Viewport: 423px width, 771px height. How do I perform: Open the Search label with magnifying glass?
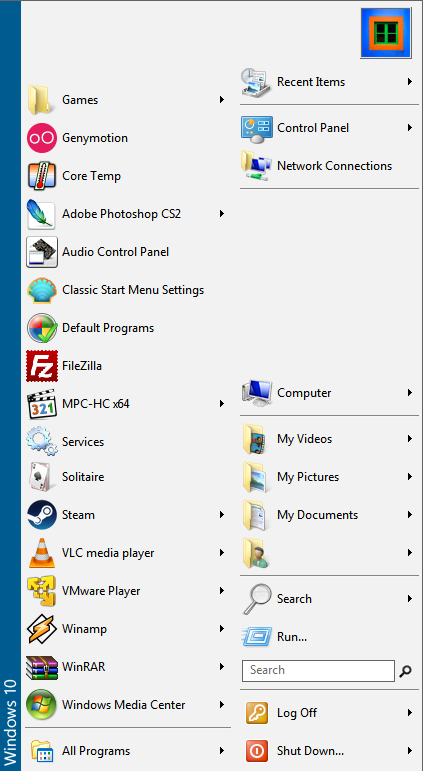point(294,599)
